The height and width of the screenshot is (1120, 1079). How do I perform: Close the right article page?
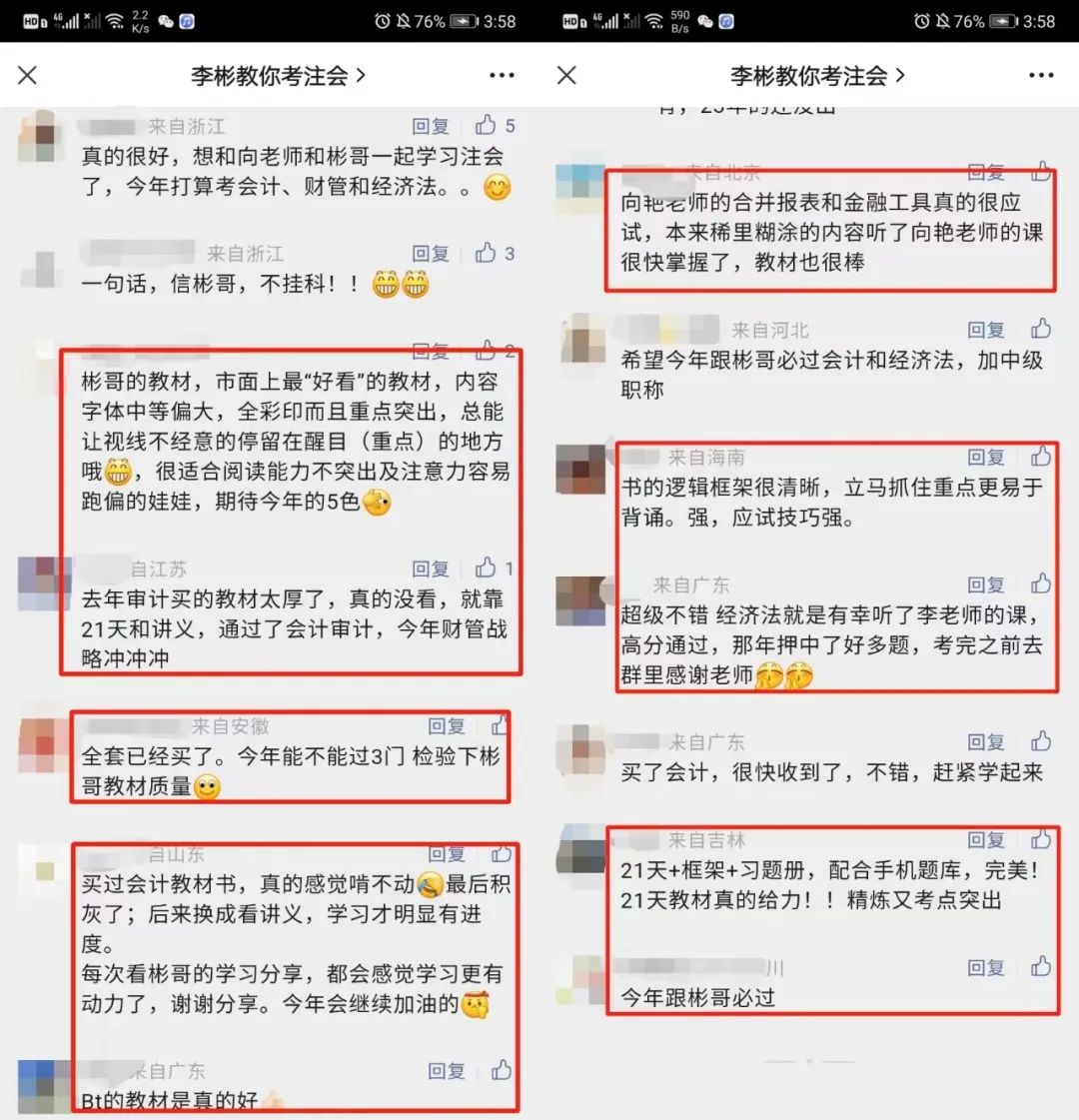pos(567,75)
